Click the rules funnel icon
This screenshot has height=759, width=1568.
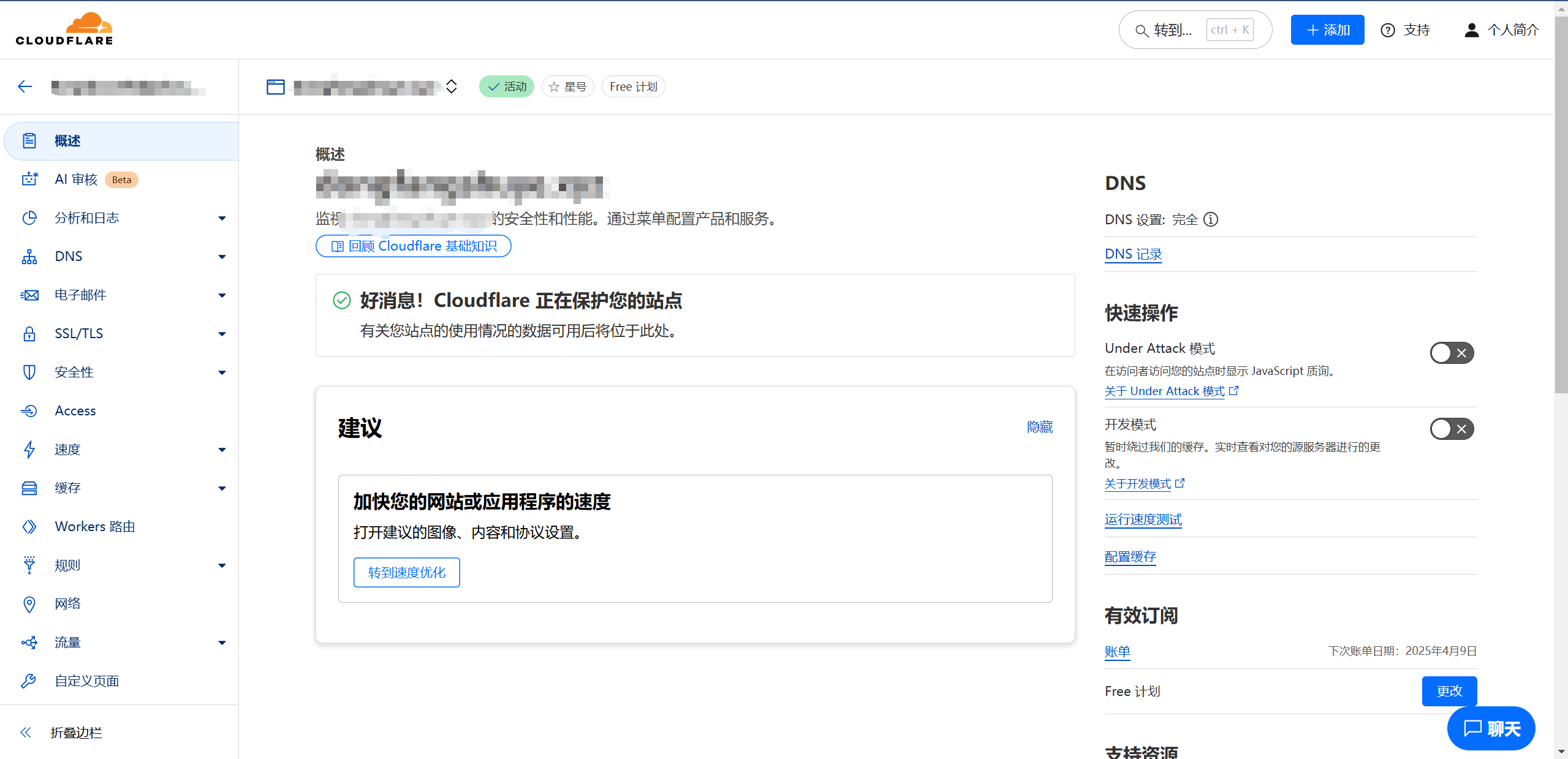pyautogui.click(x=29, y=565)
